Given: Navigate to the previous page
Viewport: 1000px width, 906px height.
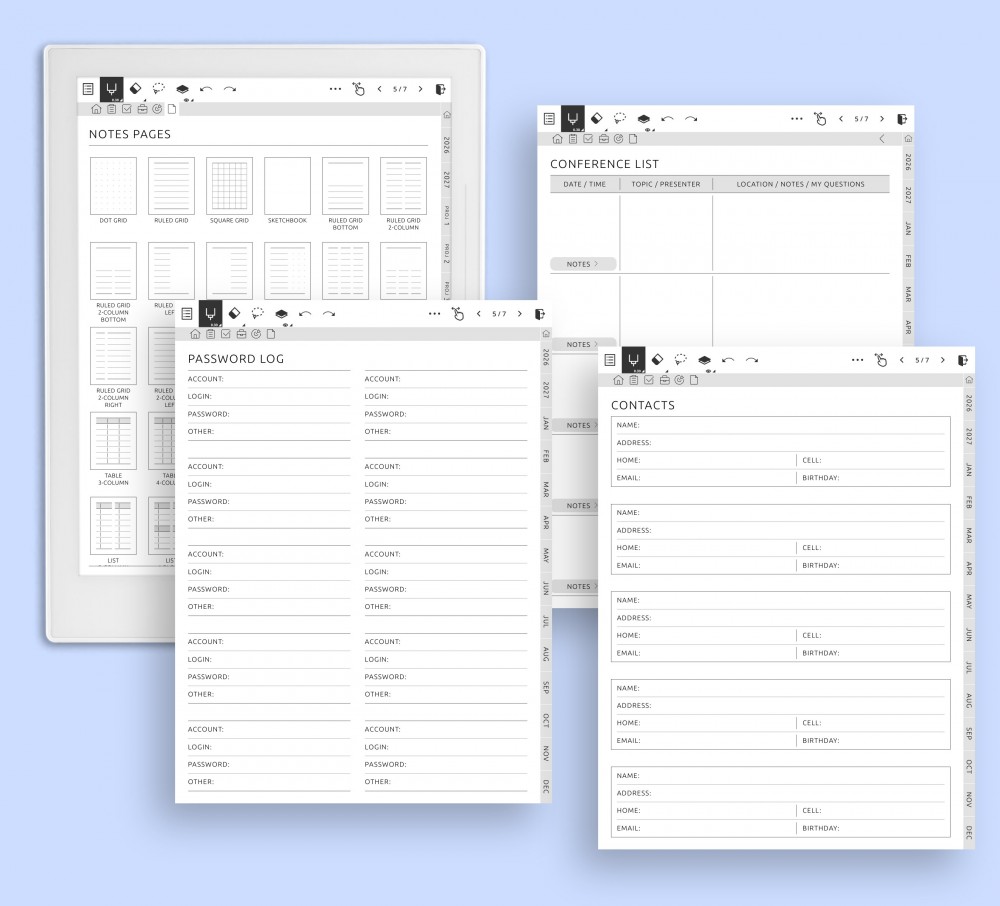Looking at the screenshot, I should click(479, 313).
